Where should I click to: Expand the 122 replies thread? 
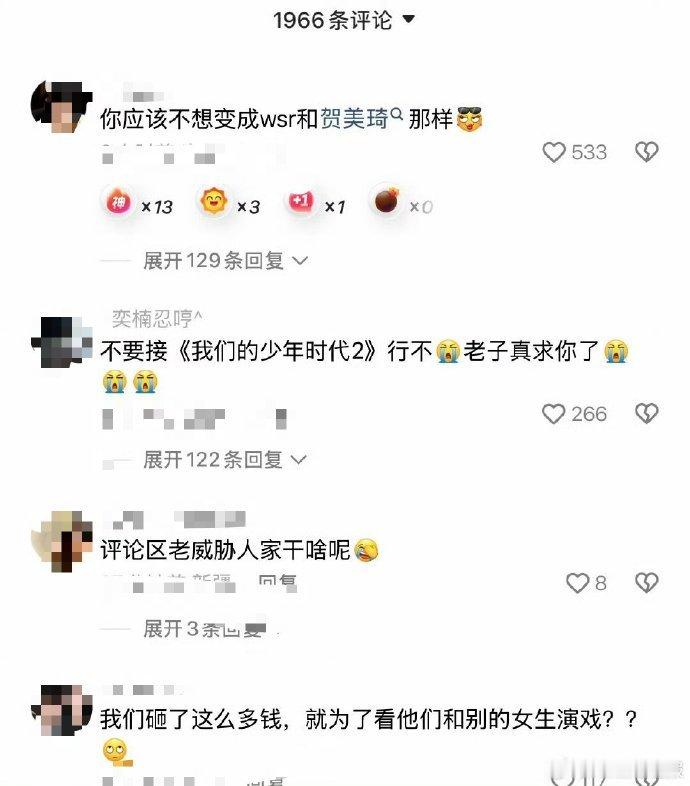coord(225,459)
